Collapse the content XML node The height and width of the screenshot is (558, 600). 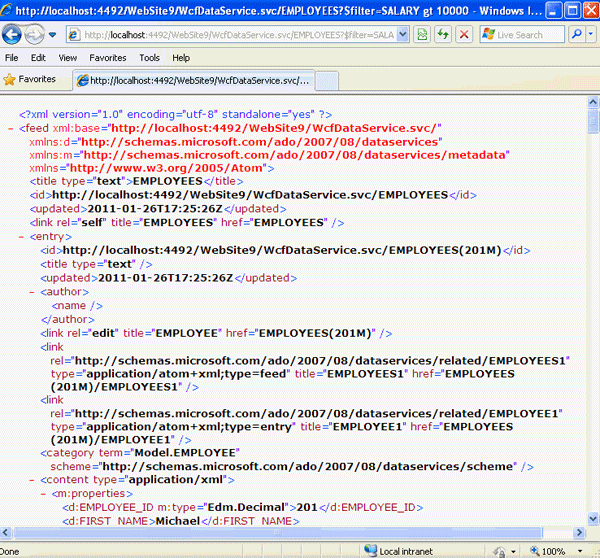point(32,480)
